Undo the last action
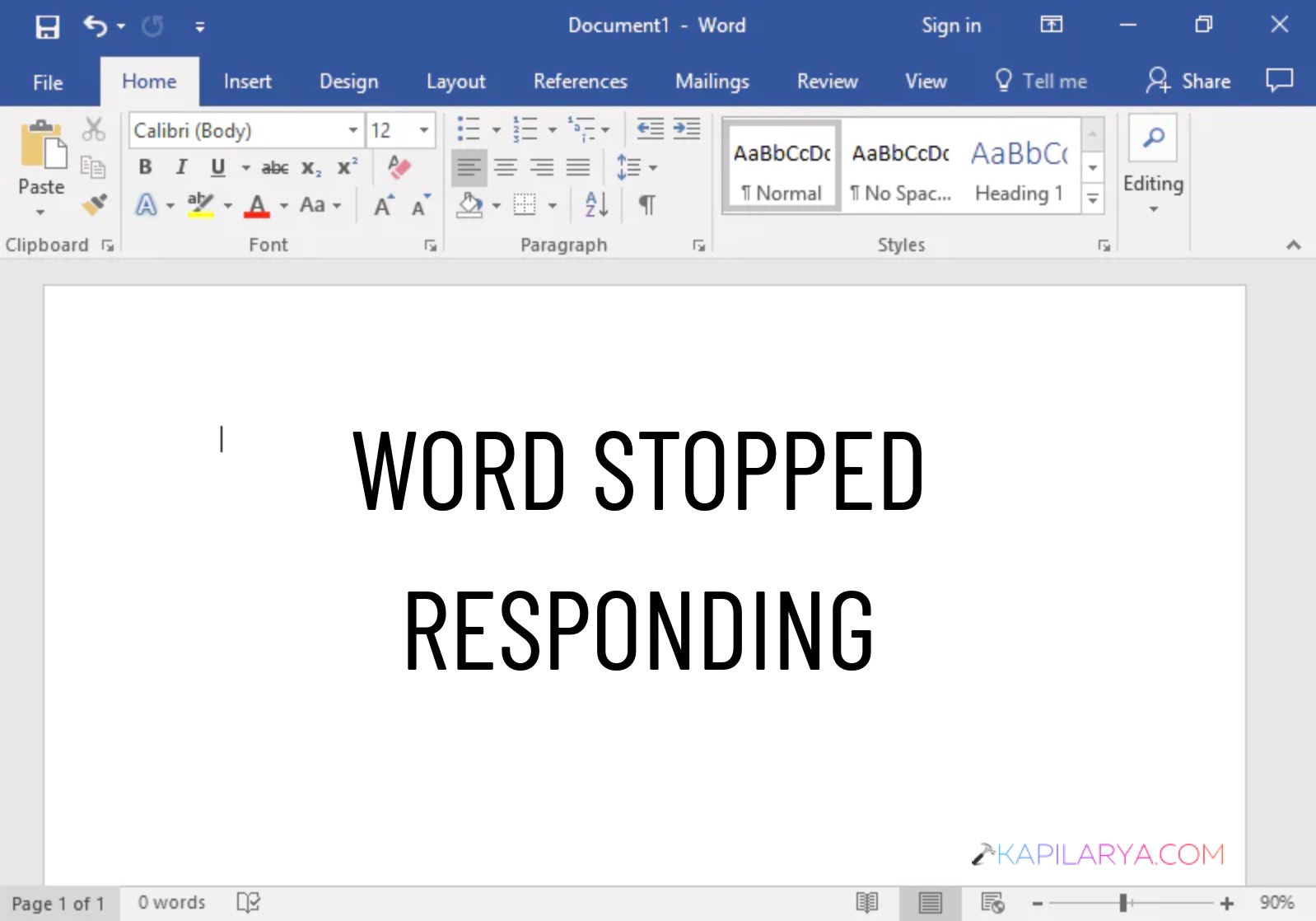Viewport: 1316px width, 921px height. pos(95,26)
